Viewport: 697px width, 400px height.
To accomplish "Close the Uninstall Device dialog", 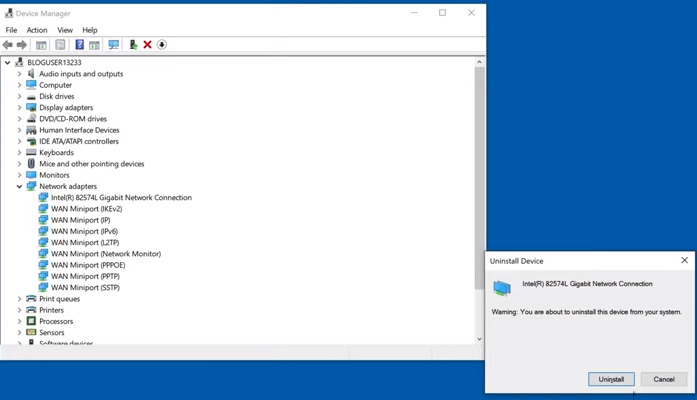I will 685,260.
